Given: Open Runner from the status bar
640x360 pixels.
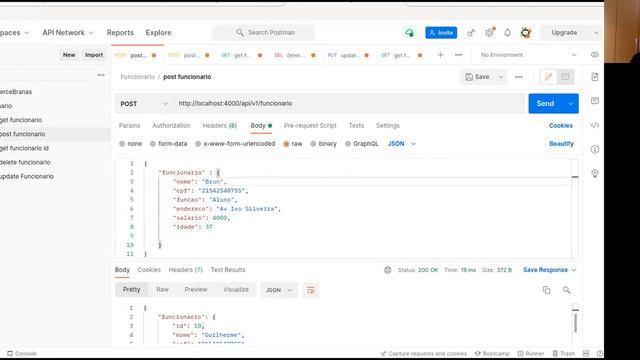Looking at the screenshot, I should [x=531, y=353].
